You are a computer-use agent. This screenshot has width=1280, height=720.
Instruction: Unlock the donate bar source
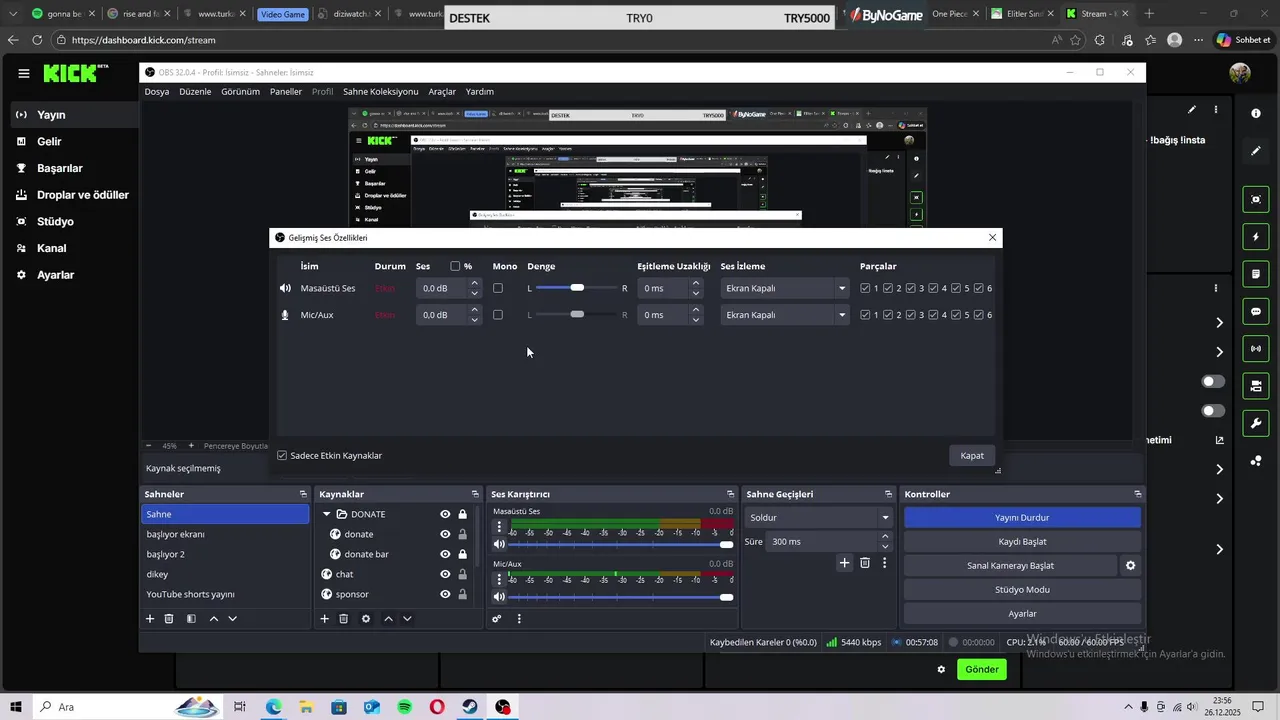(x=462, y=554)
